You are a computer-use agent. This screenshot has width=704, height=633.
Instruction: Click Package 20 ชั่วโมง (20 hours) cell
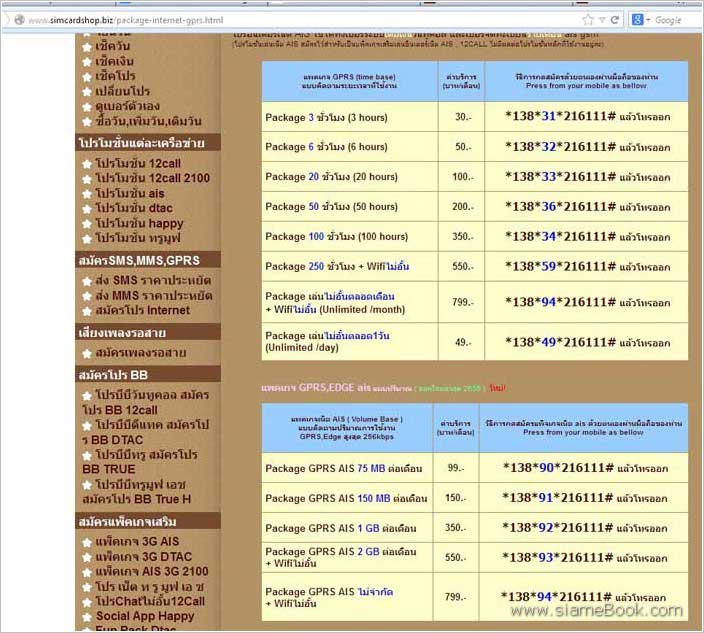(350, 177)
